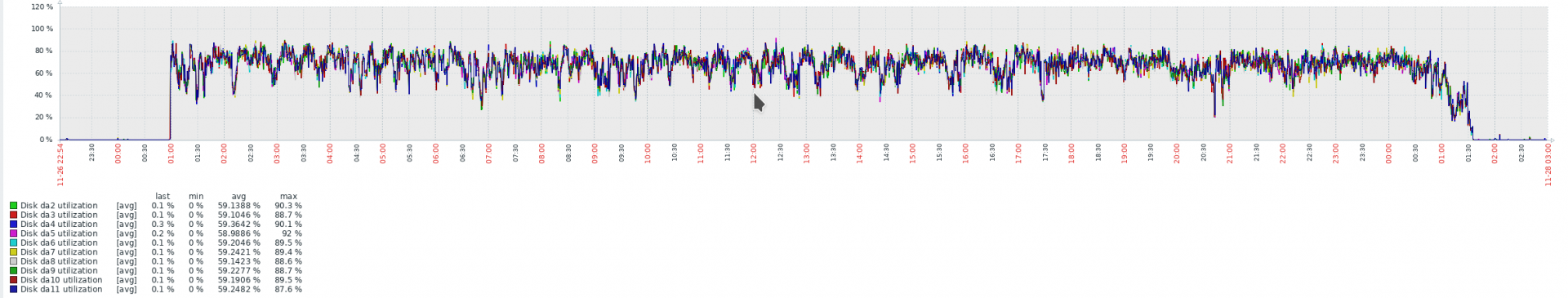
Task: Click the 22:00 time axis marker
Action: click(1283, 153)
